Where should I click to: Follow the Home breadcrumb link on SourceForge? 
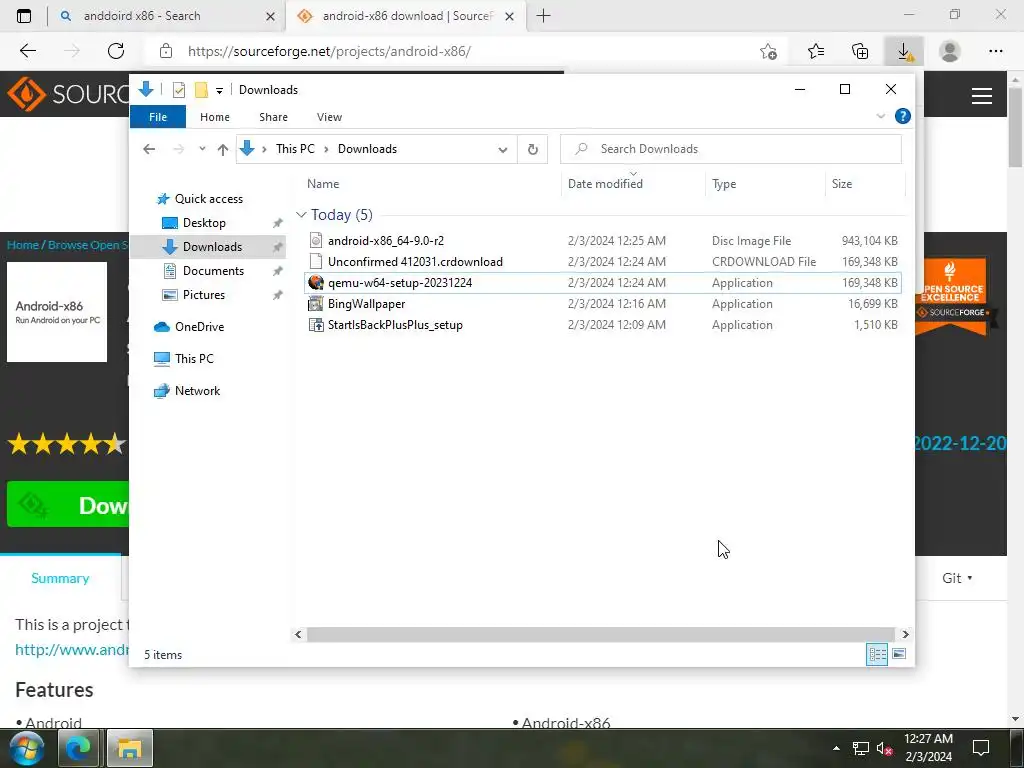(23, 245)
